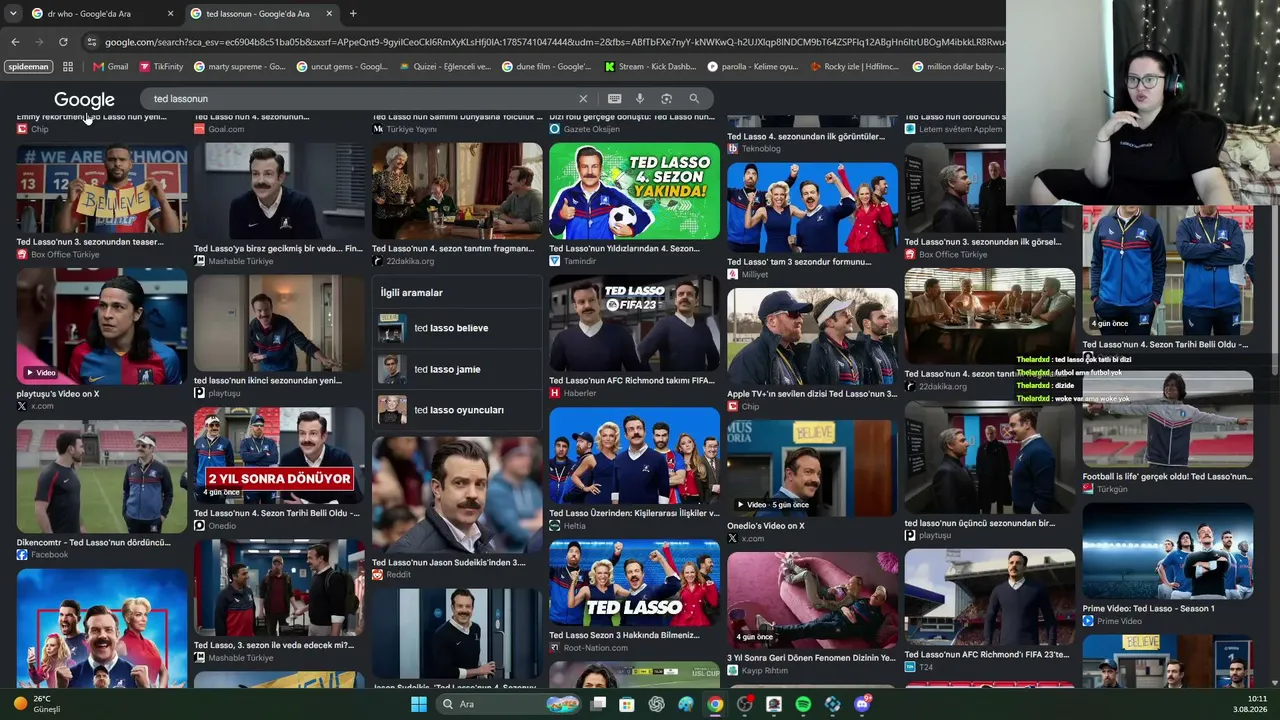The height and width of the screenshot is (720, 1280).
Task: Select related search 'ted lasso believe'
Action: 457,328
